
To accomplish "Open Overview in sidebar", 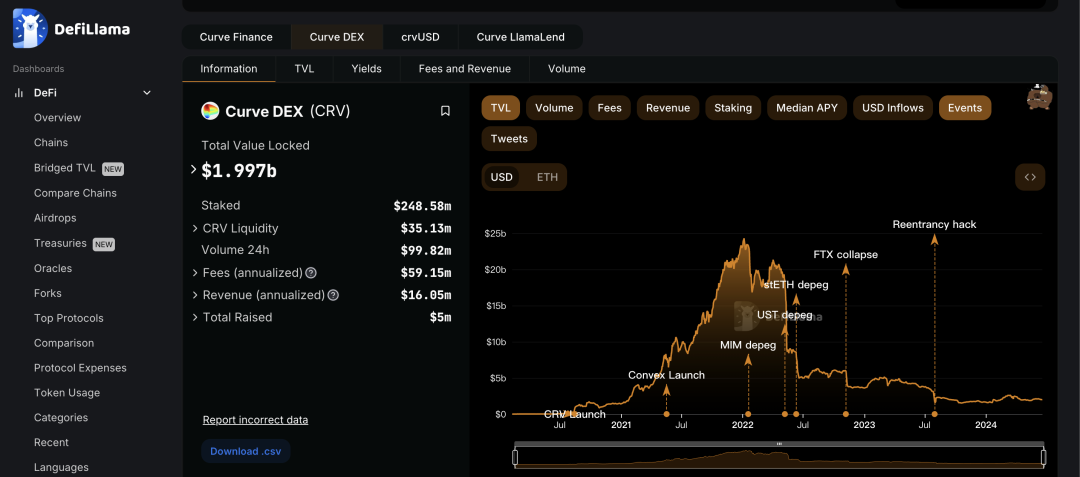I will tap(57, 118).
